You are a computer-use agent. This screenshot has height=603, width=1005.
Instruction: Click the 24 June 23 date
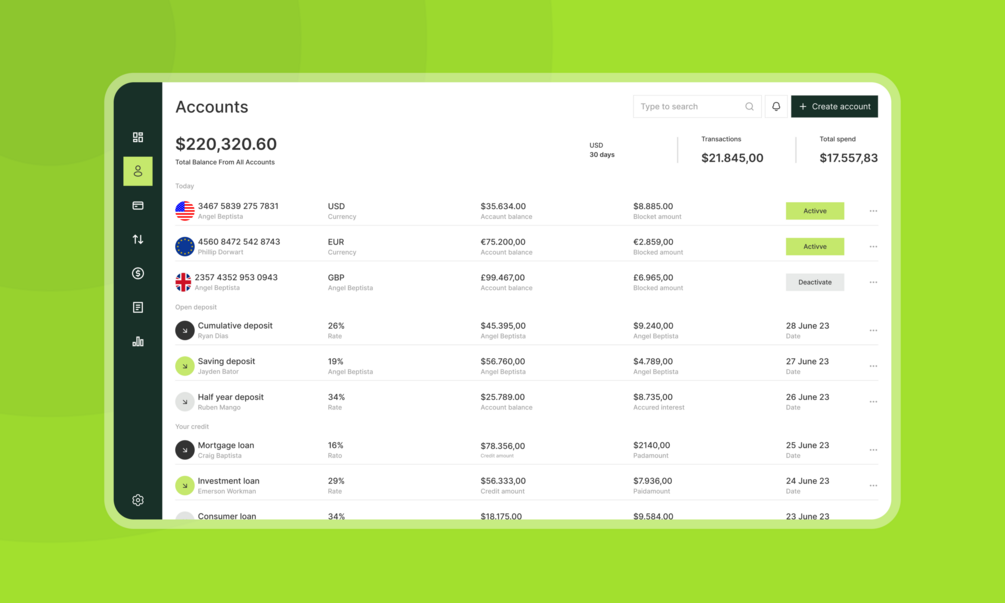click(808, 481)
